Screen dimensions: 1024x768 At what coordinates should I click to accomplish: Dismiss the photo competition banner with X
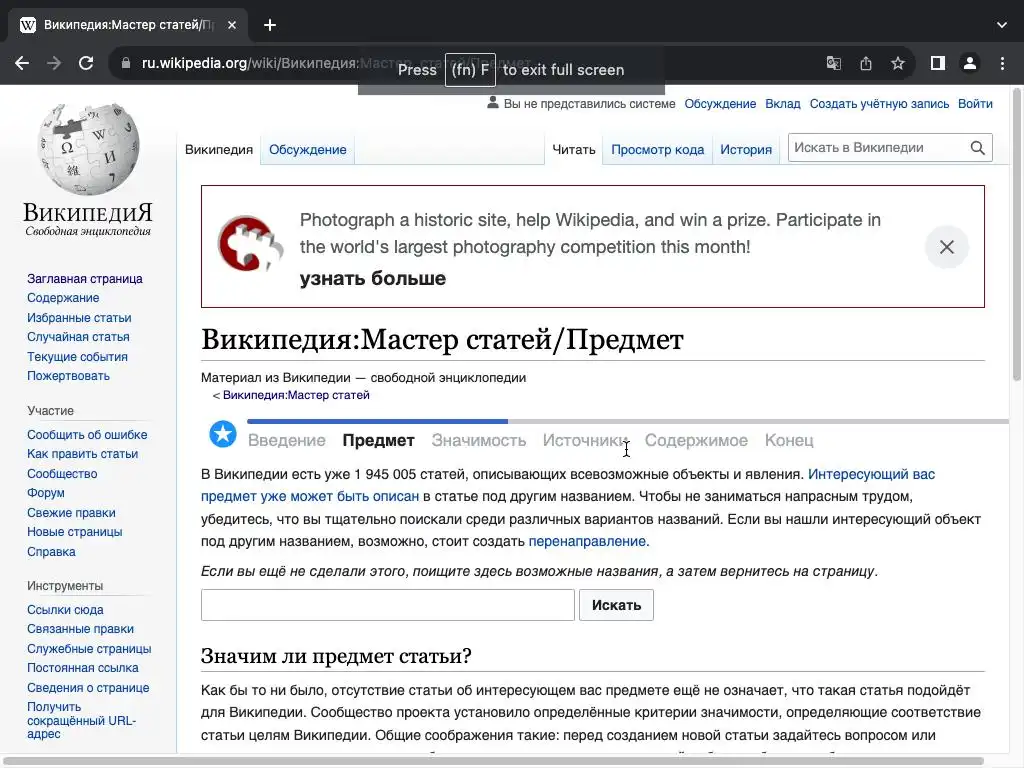[x=947, y=247]
